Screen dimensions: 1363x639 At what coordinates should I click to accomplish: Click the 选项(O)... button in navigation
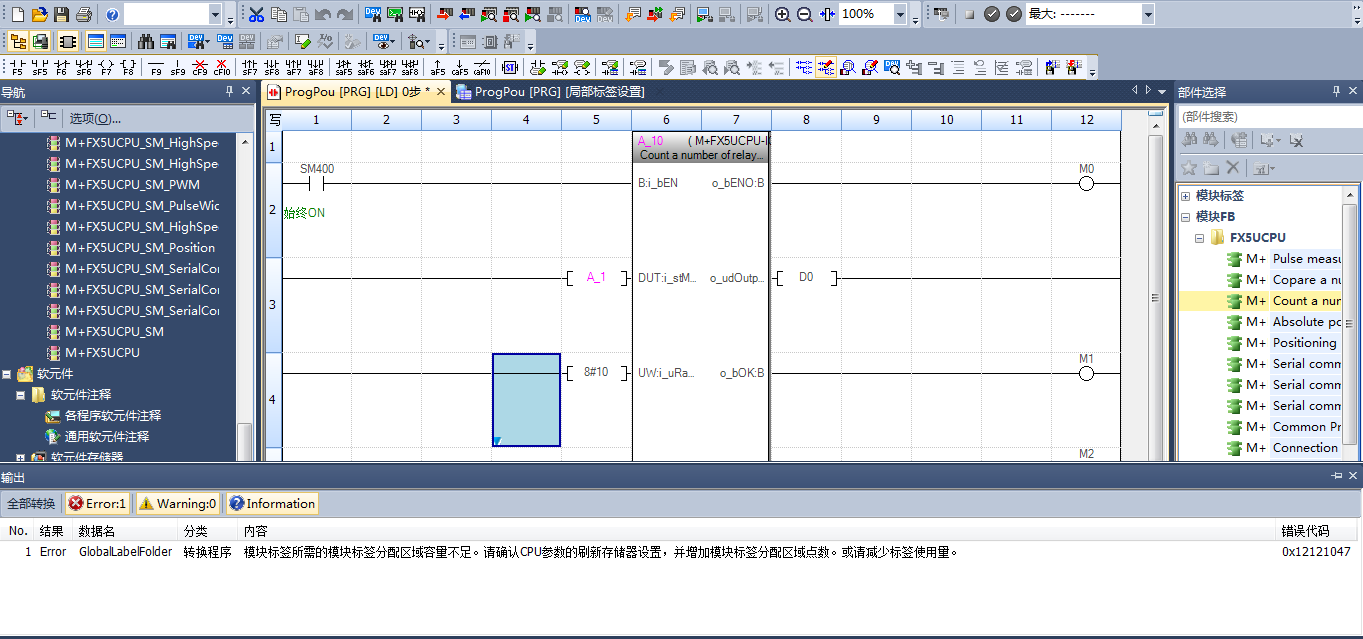(x=95, y=118)
